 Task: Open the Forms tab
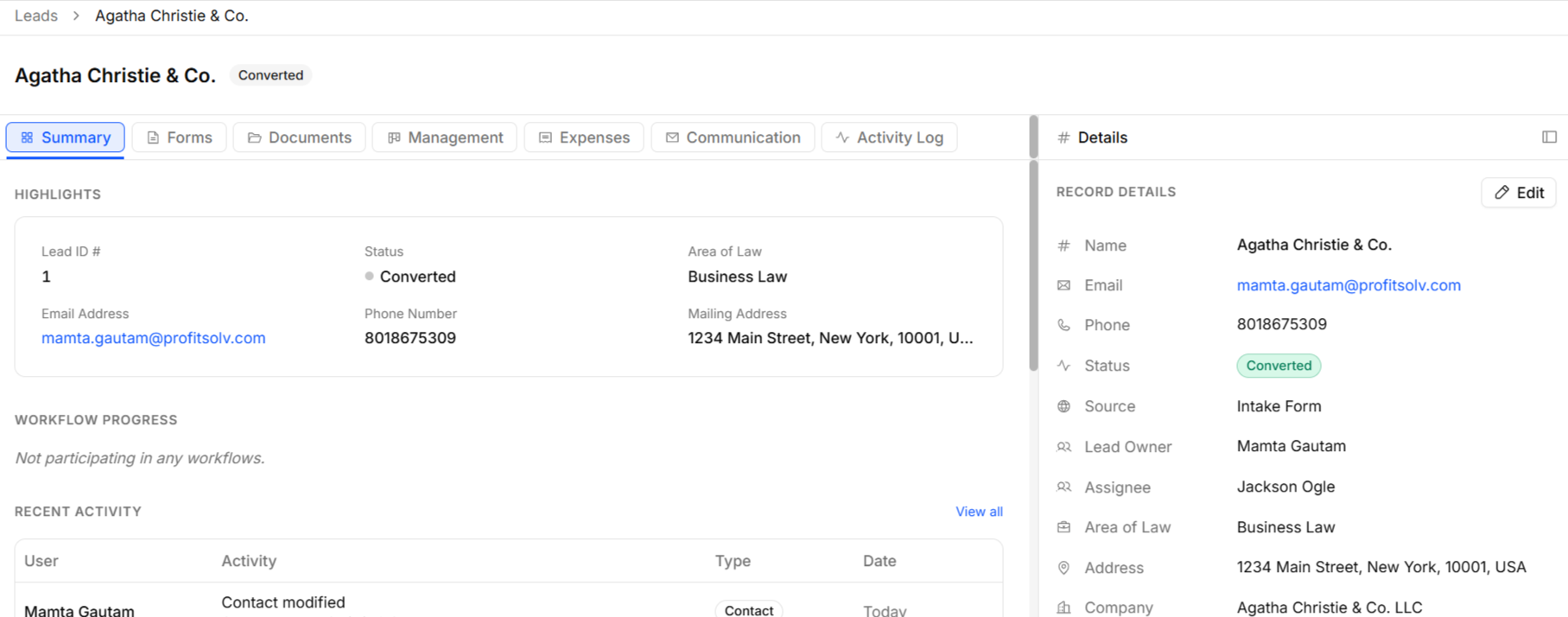point(179,137)
